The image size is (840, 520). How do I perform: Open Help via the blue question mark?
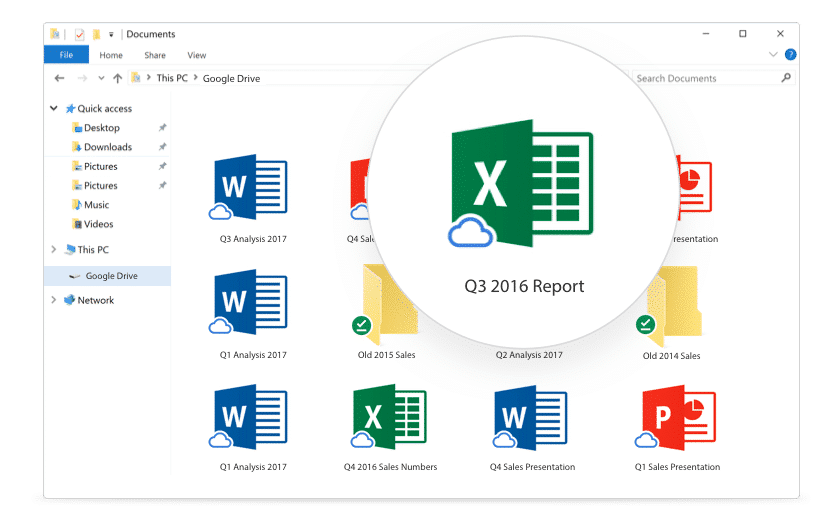tap(790, 55)
